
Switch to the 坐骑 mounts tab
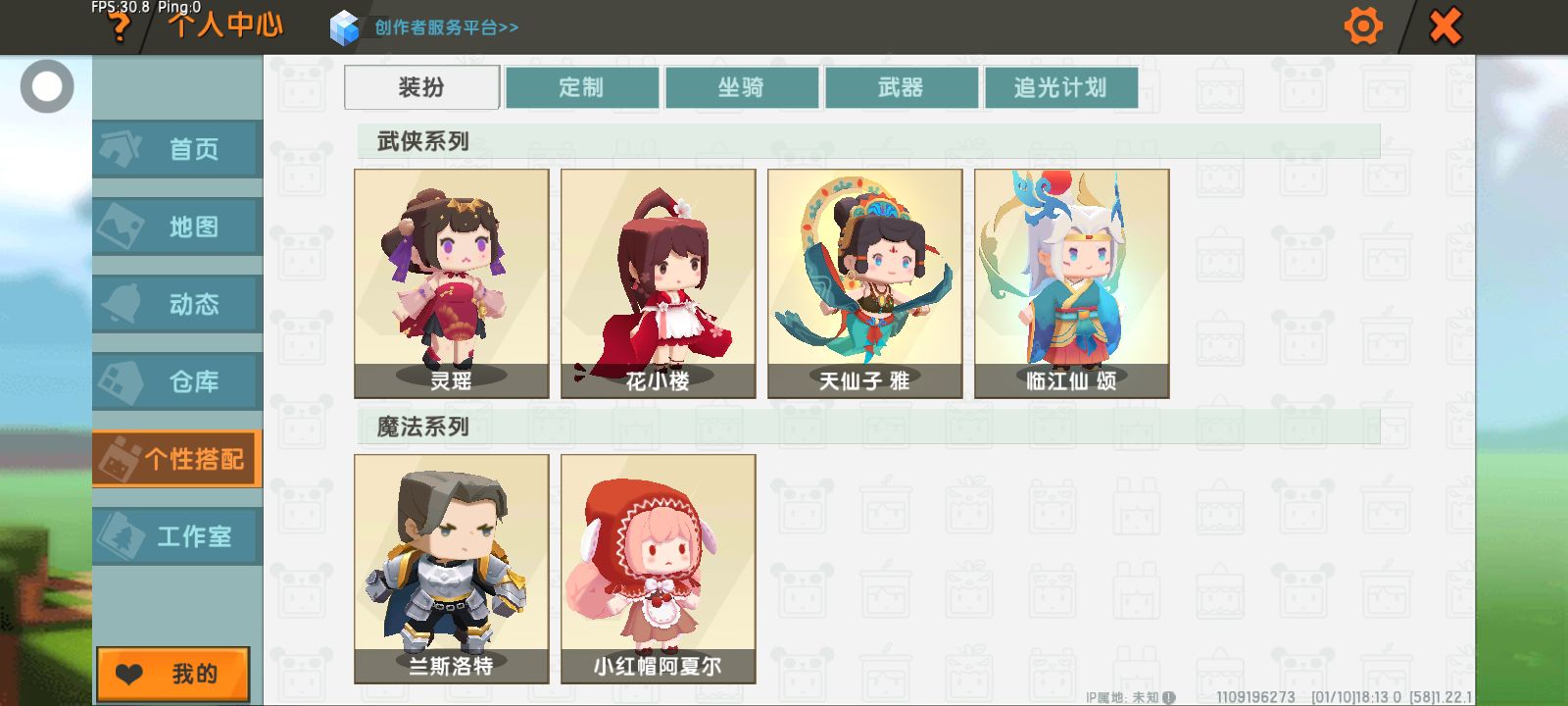click(x=741, y=87)
